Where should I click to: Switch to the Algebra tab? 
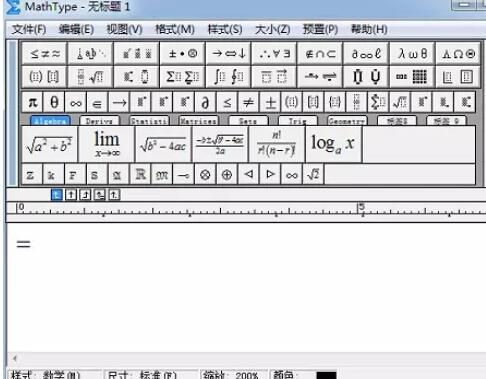pyautogui.click(x=50, y=121)
